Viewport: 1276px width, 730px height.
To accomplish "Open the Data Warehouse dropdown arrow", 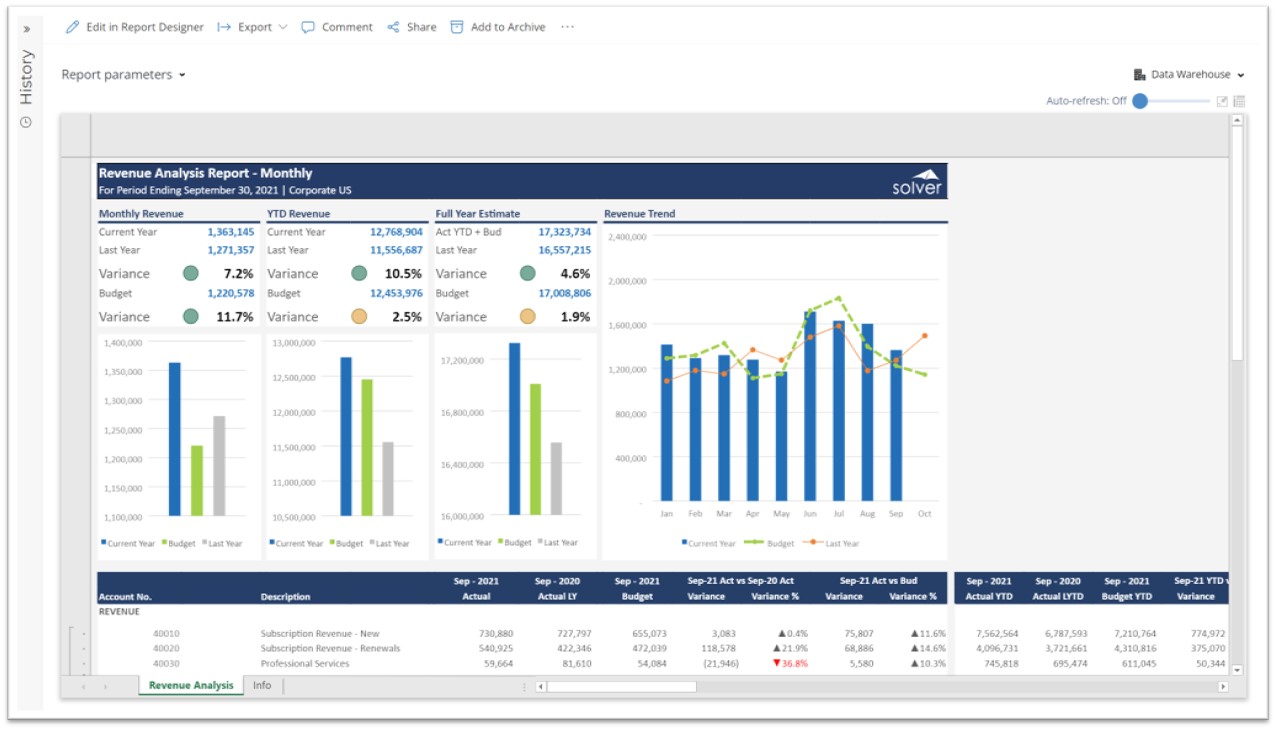I will point(1241,75).
